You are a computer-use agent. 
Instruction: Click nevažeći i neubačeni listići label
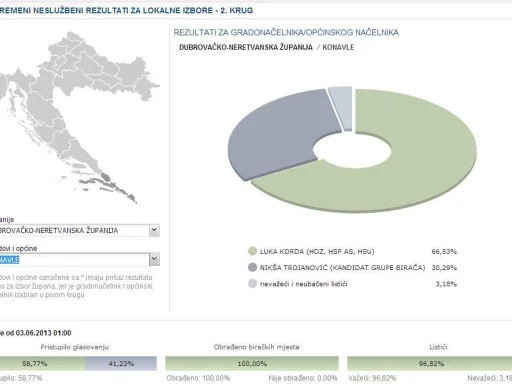tap(303, 284)
